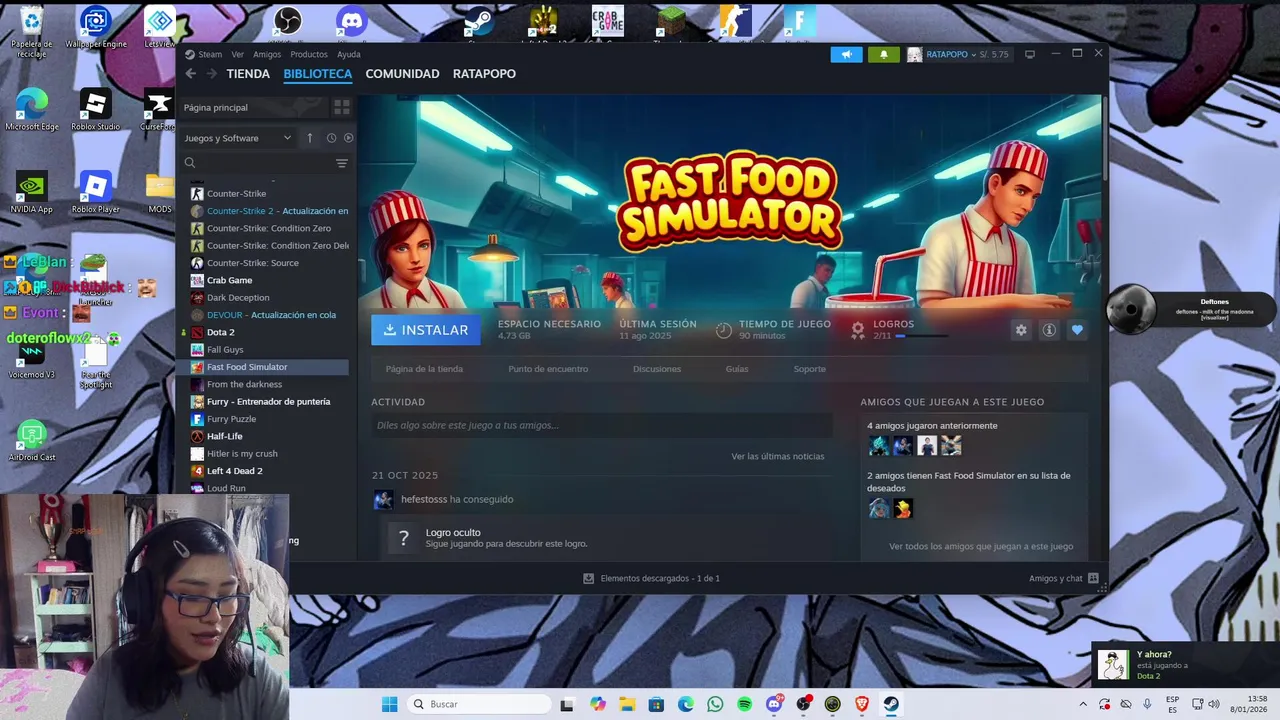The height and width of the screenshot is (720, 1280).
Task: Switch to the TIENDA tab
Action: click(x=248, y=74)
